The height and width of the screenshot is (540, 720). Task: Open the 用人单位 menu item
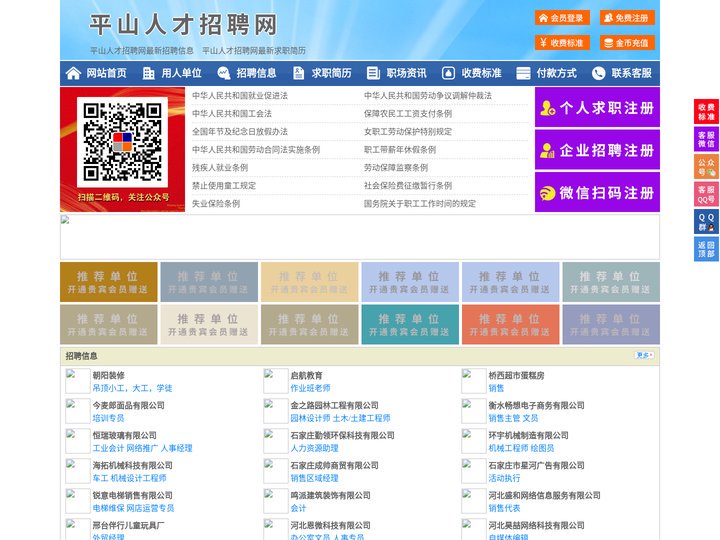click(x=181, y=73)
